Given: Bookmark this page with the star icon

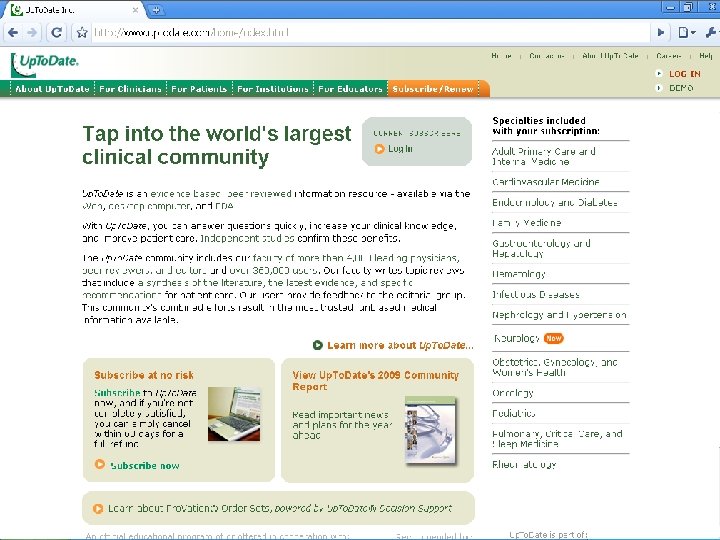Looking at the screenshot, I should [x=82, y=33].
